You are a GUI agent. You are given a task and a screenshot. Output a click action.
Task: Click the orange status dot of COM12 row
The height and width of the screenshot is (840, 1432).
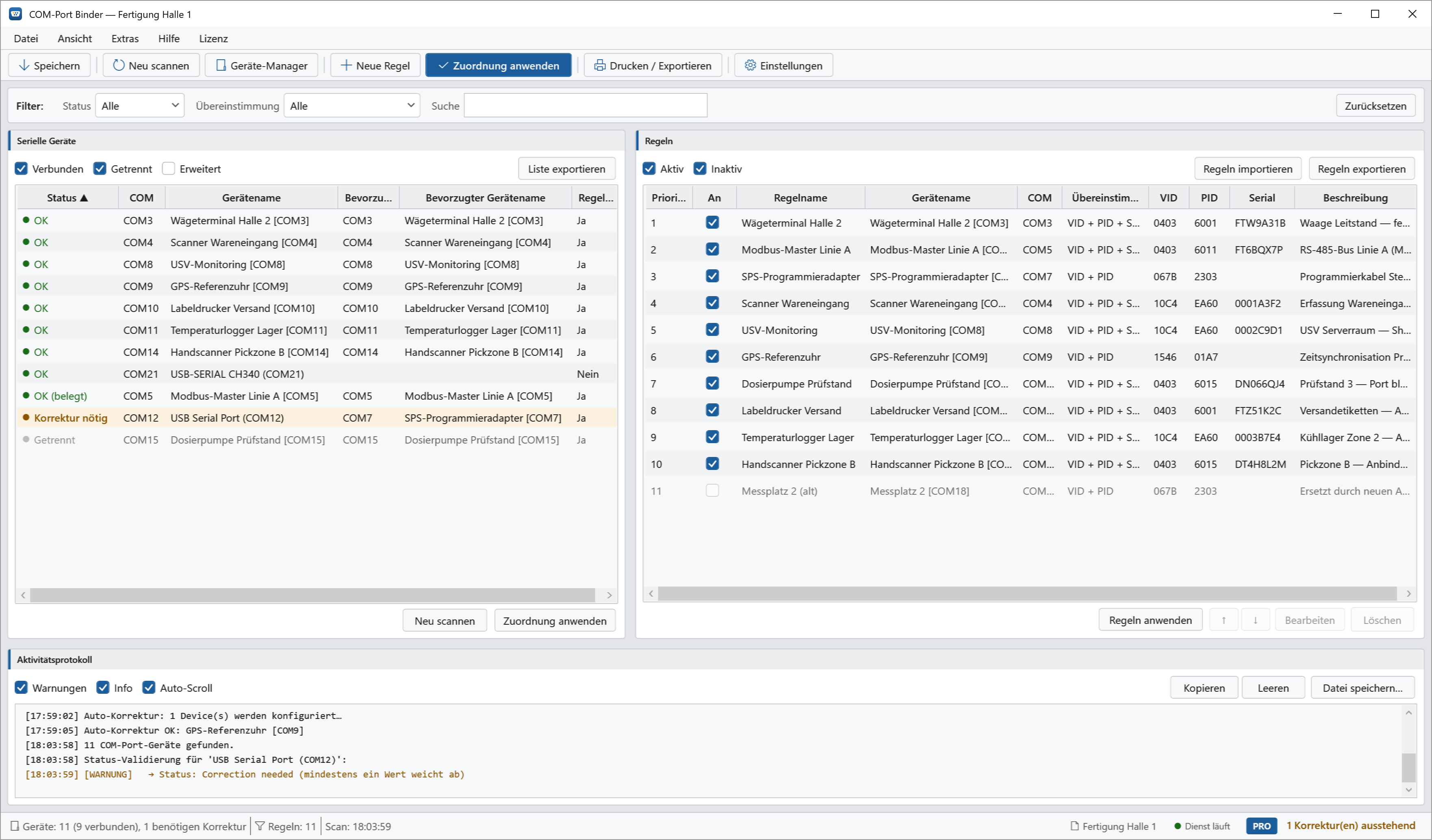click(26, 418)
